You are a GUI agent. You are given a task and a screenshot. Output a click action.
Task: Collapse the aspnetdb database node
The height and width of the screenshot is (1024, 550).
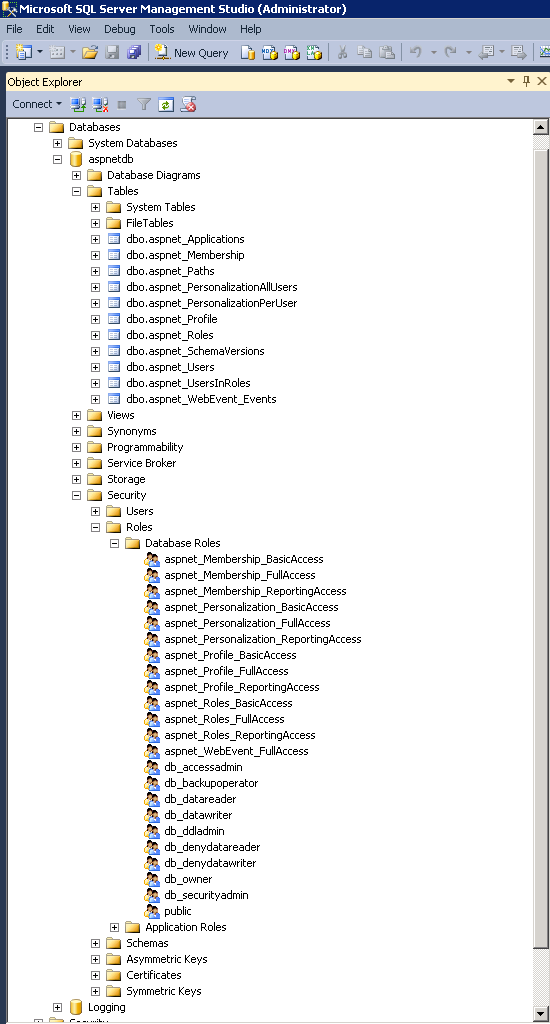57,159
